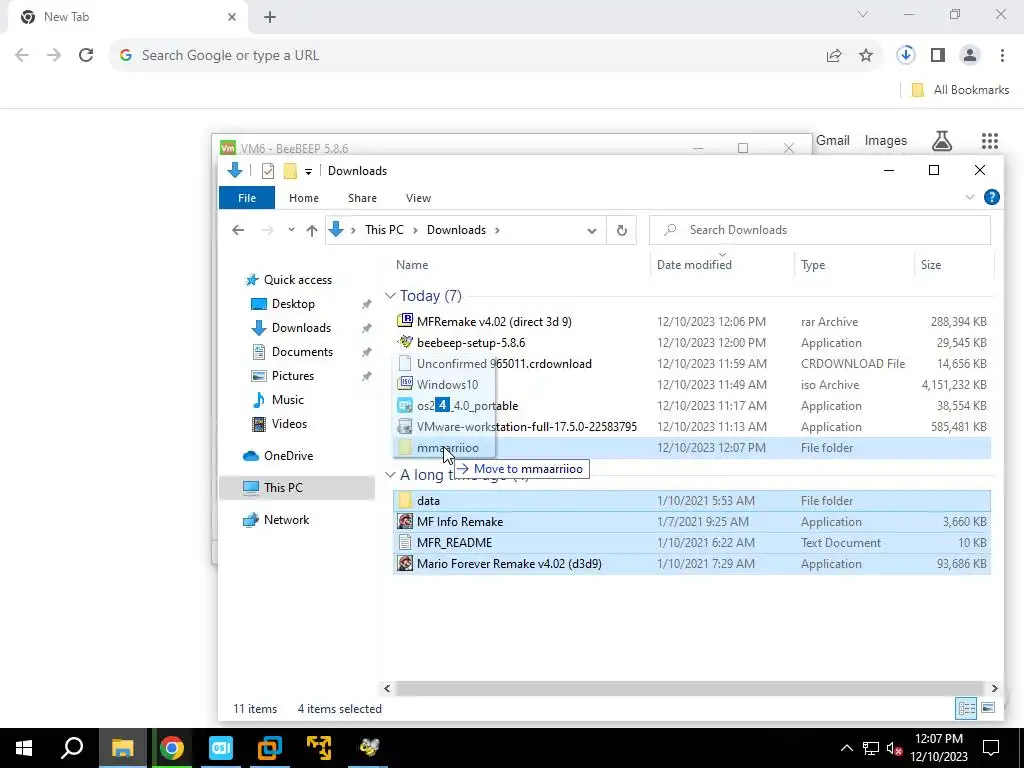Open the Action Center notifications icon
Image resolution: width=1024 pixels, height=768 pixels.
click(x=991, y=748)
